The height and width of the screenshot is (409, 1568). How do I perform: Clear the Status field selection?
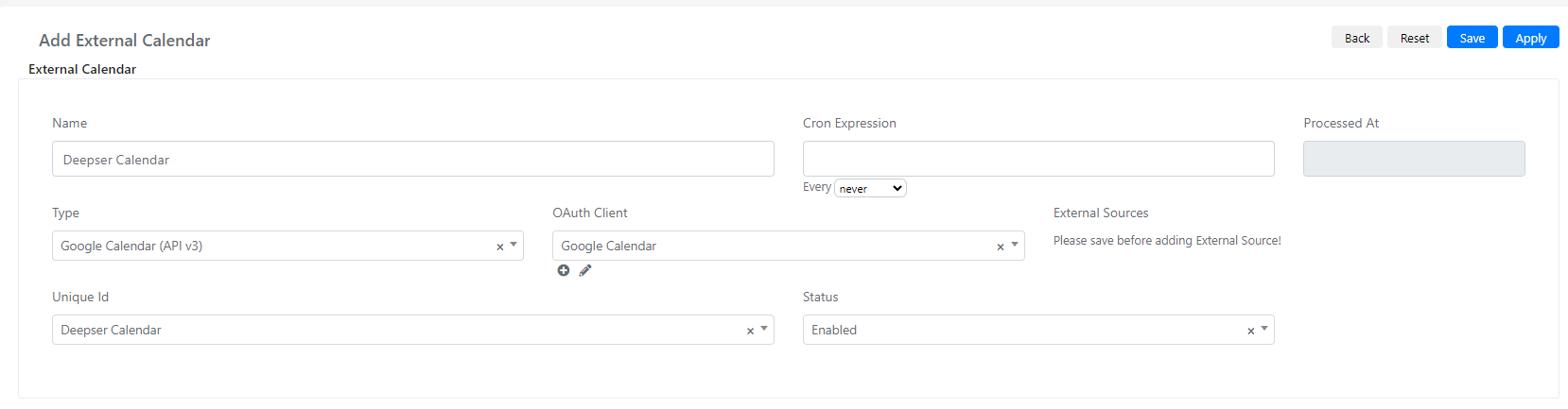[1251, 331]
